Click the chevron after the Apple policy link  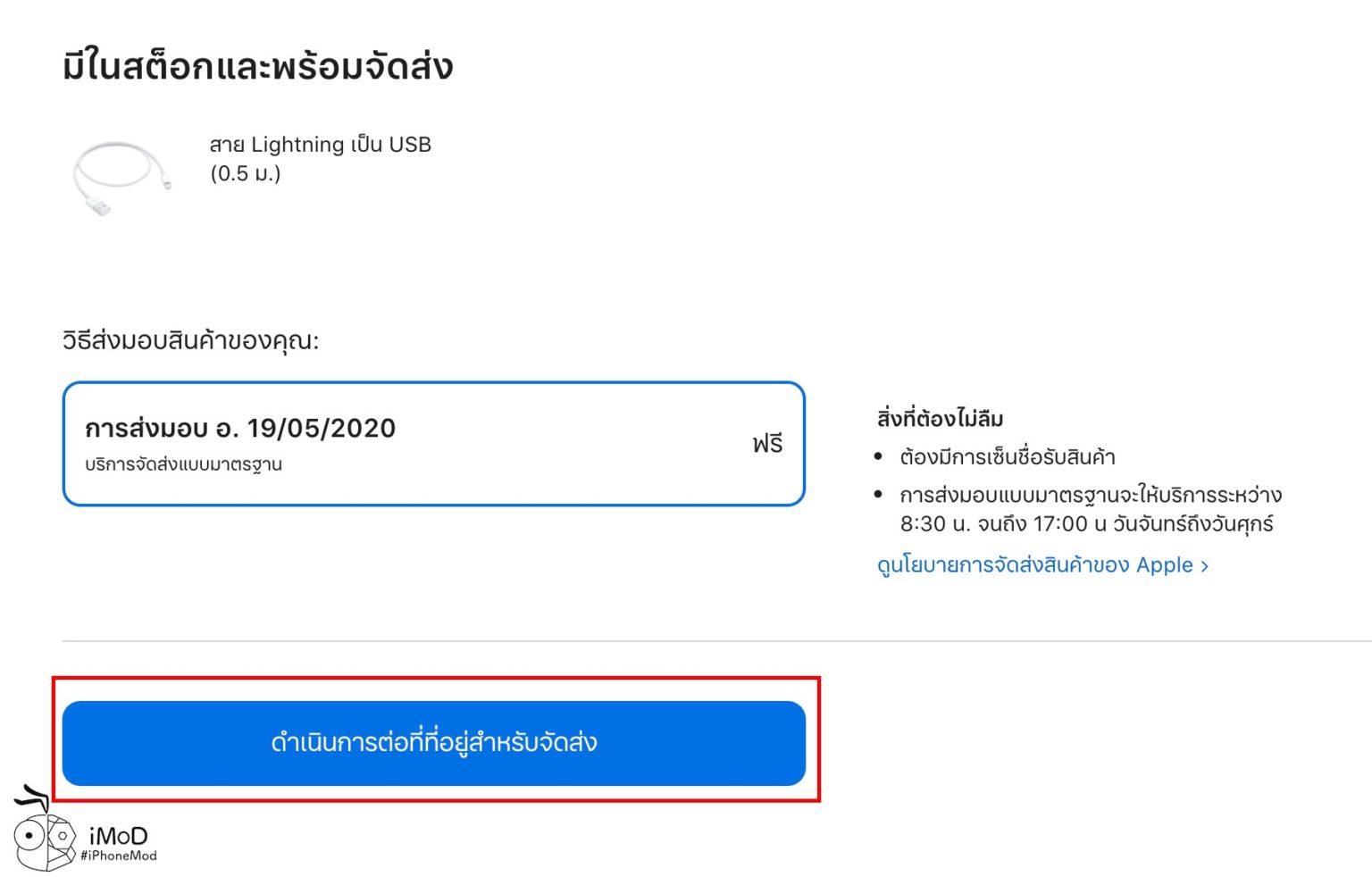(1205, 566)
